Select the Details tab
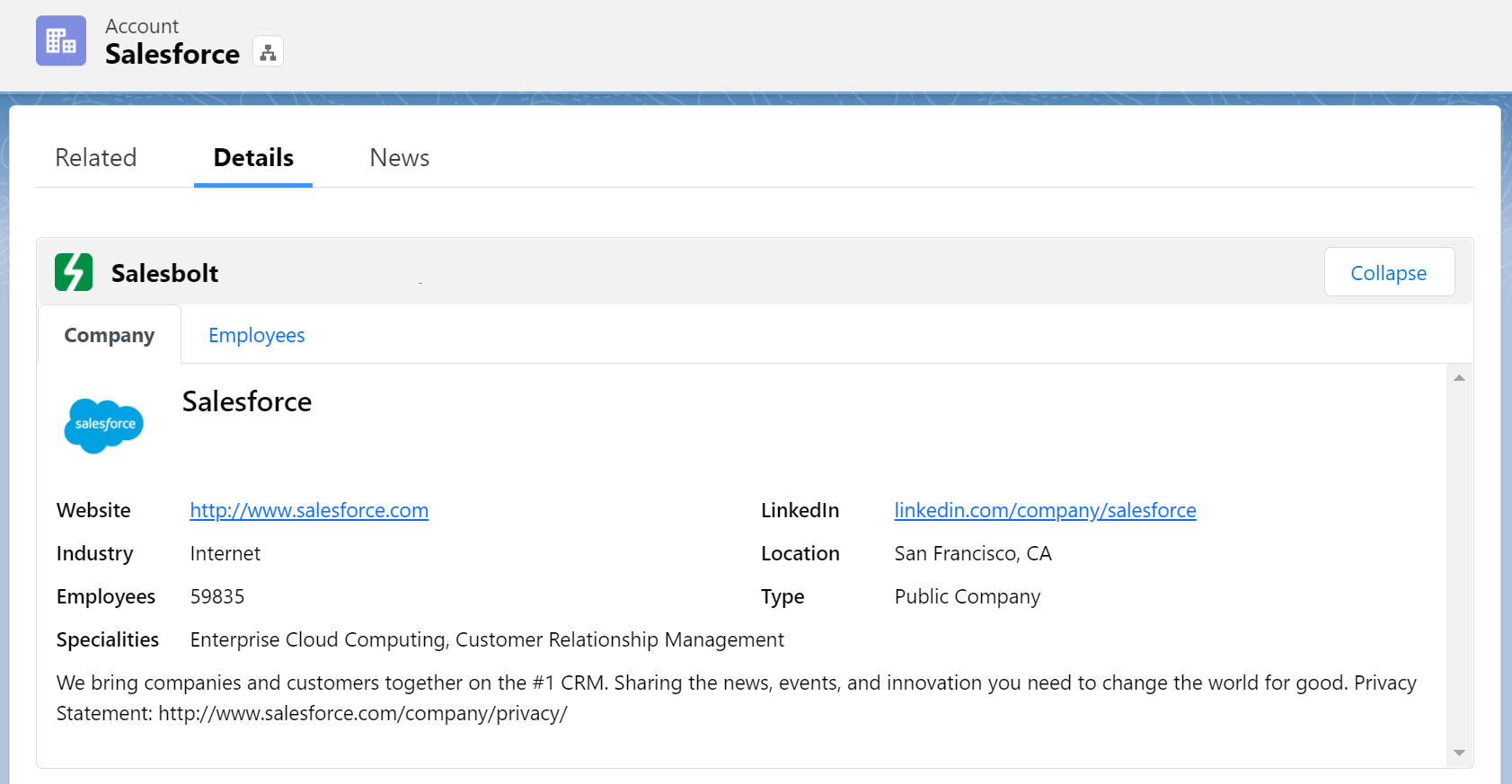The image size is (1512, 784). [253, 158]
